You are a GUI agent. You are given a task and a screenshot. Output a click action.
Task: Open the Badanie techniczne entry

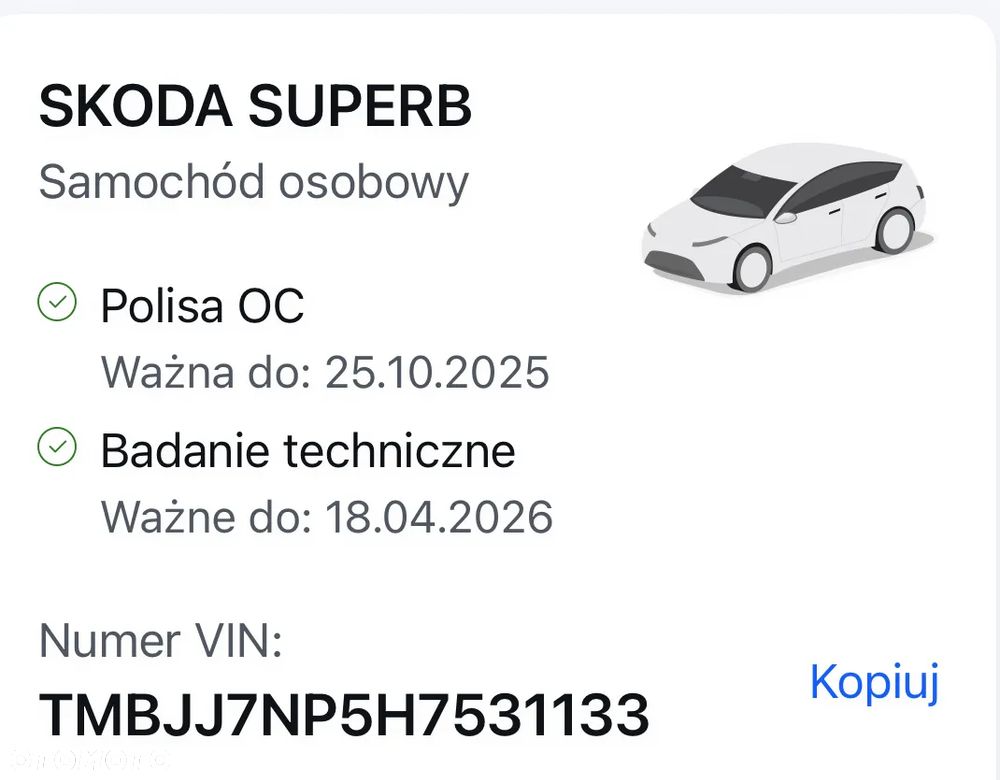click(308, 450)
